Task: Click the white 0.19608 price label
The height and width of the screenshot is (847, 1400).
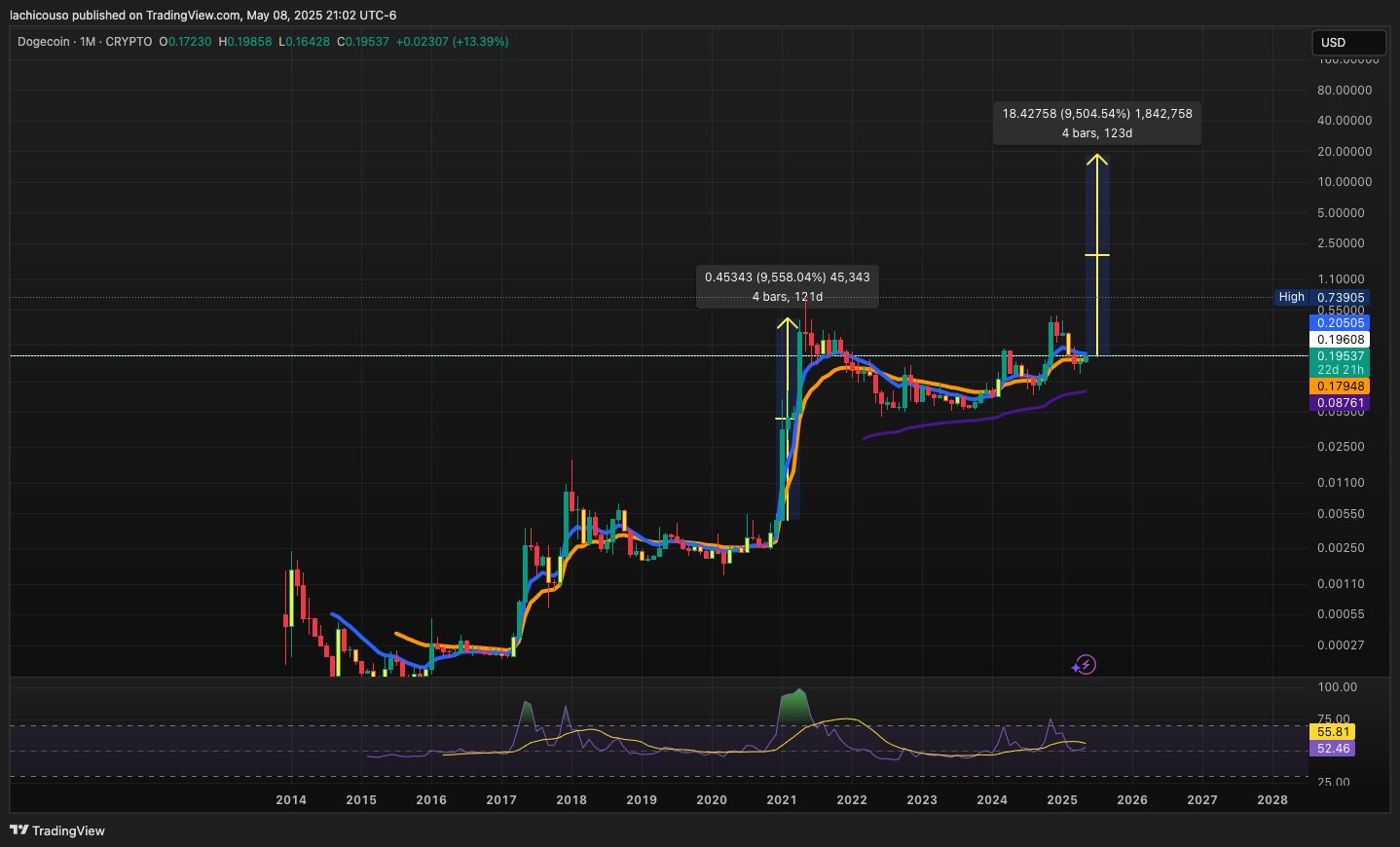Action: (1341, 340)
